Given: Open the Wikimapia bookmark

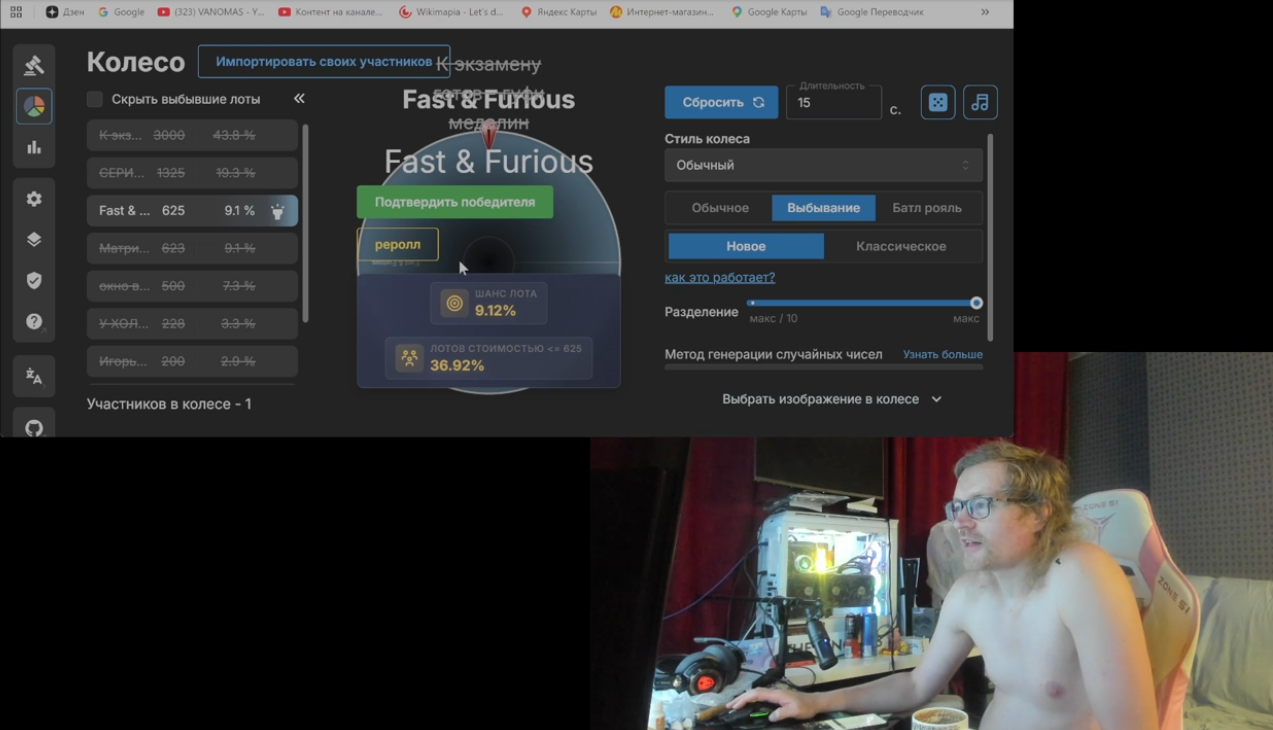Looking at the screenshot, I should 452,12.
